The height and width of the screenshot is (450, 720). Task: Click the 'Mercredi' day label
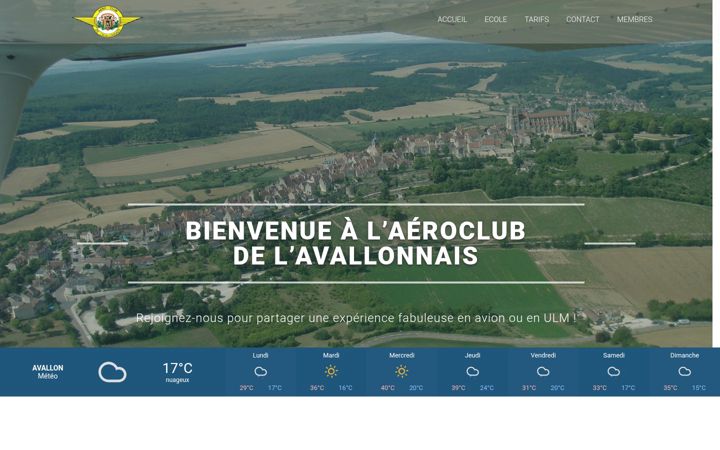pos(402,355)
